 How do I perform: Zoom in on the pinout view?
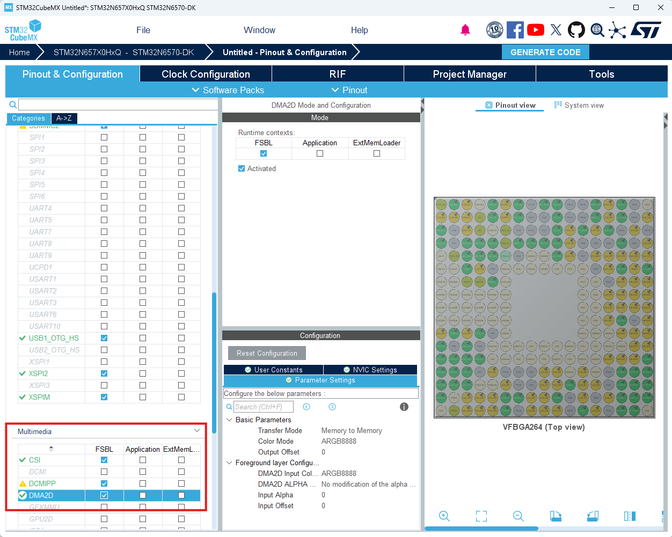pyautogui.click(x=444, y=516)
